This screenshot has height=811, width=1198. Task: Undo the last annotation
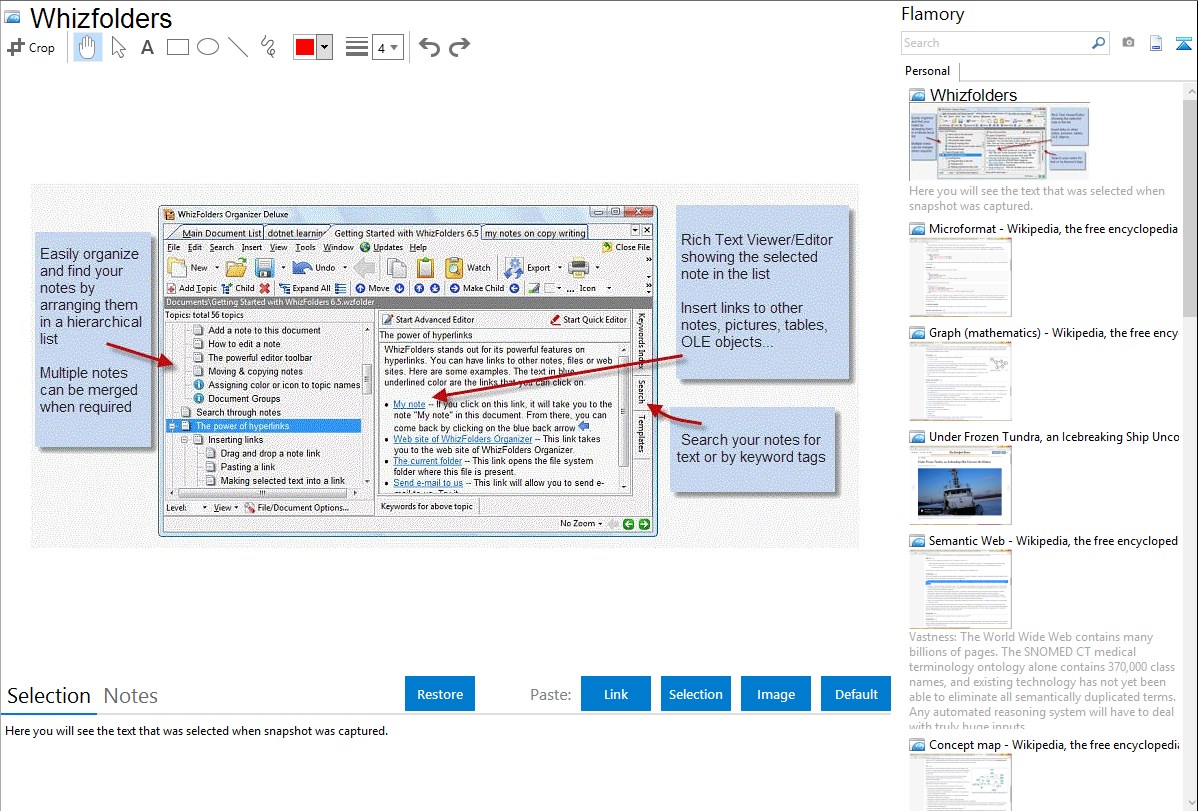pyautogui.click(x=429, y=47)
